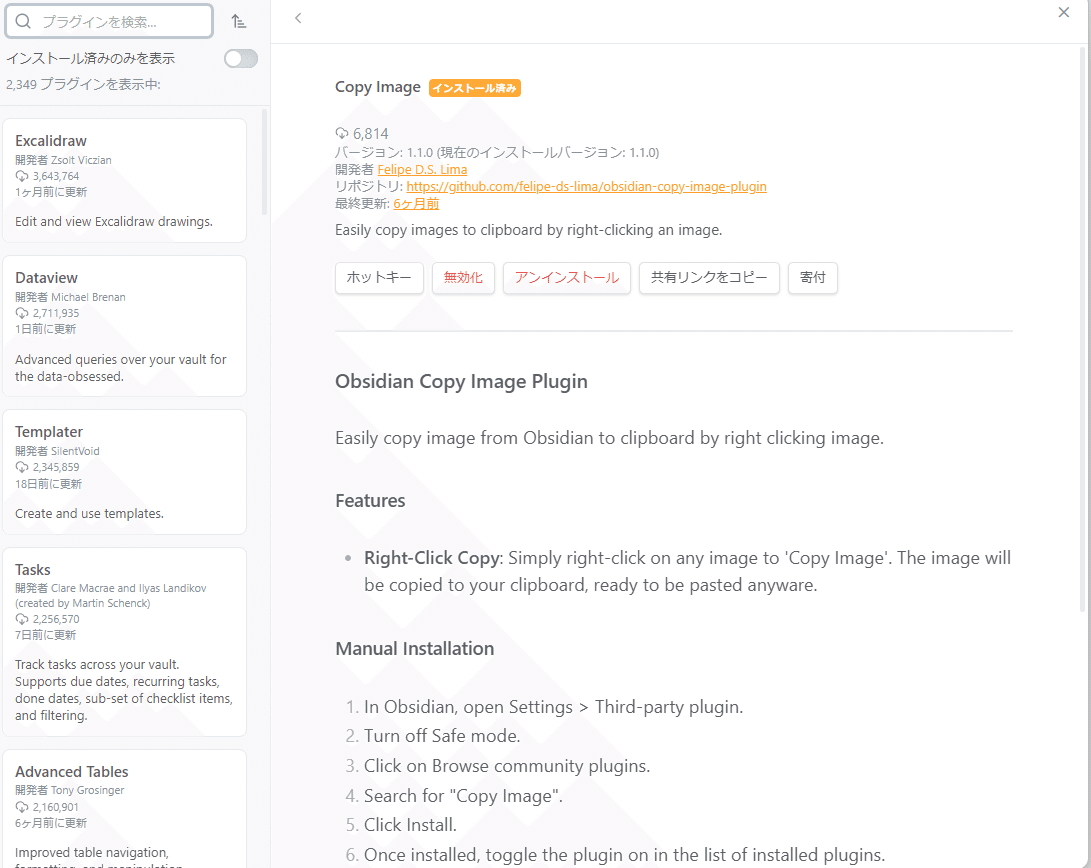Click step 'Click on Browse community plugins.'
Image resolution: width=1091 pixels, height=868 pixels.
[x=507, y=766]
